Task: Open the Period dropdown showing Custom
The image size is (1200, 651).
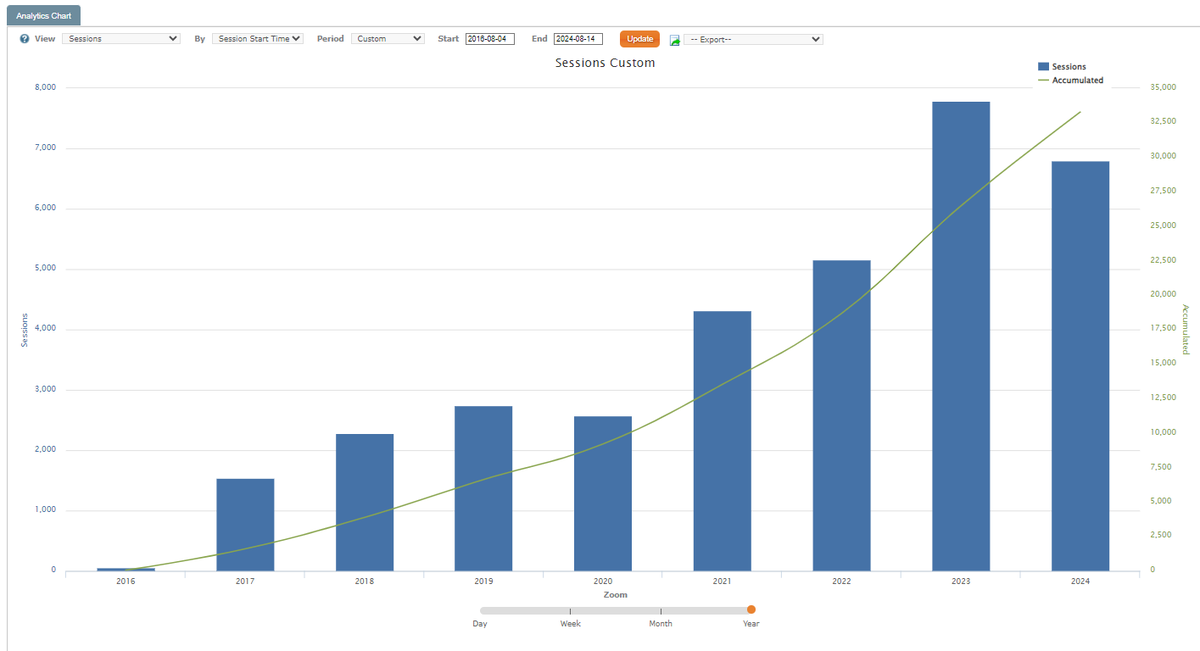Action: click(x=388, y=39)
